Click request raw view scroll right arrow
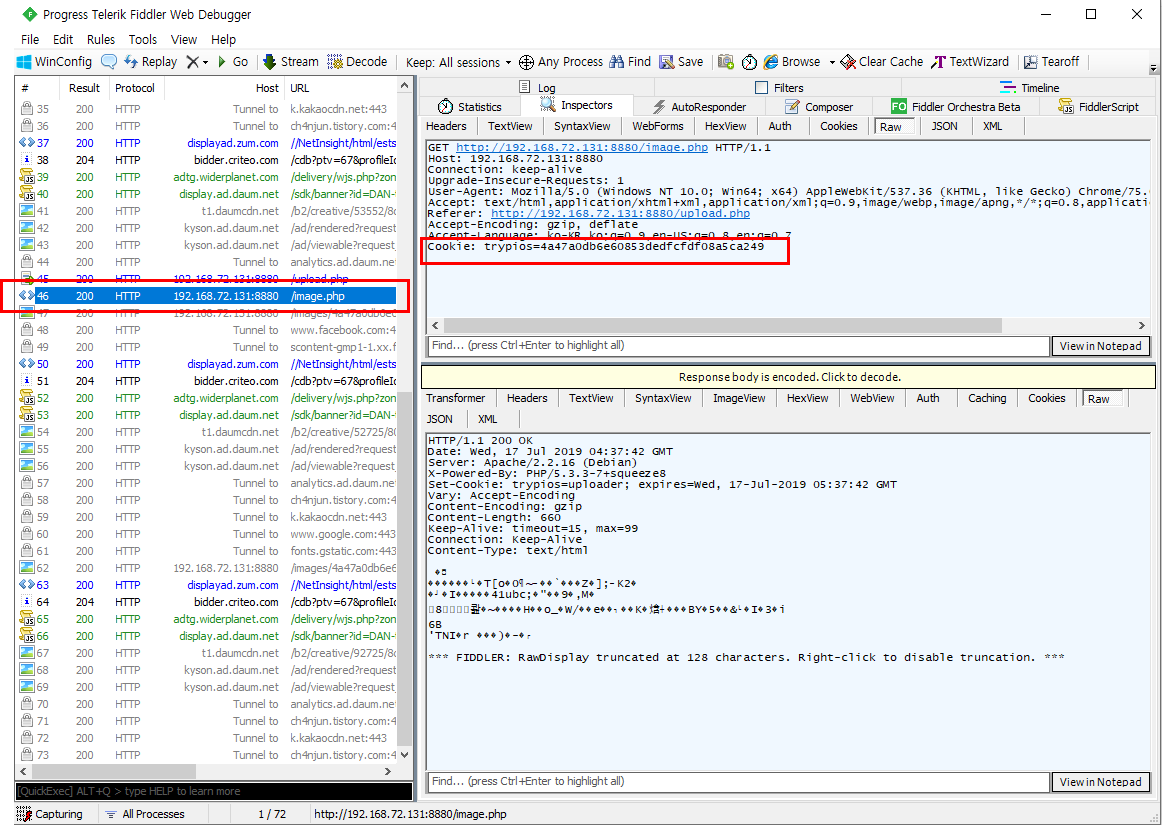Viewport: 1162px width, 825px height. click(x=1142, y=325)
